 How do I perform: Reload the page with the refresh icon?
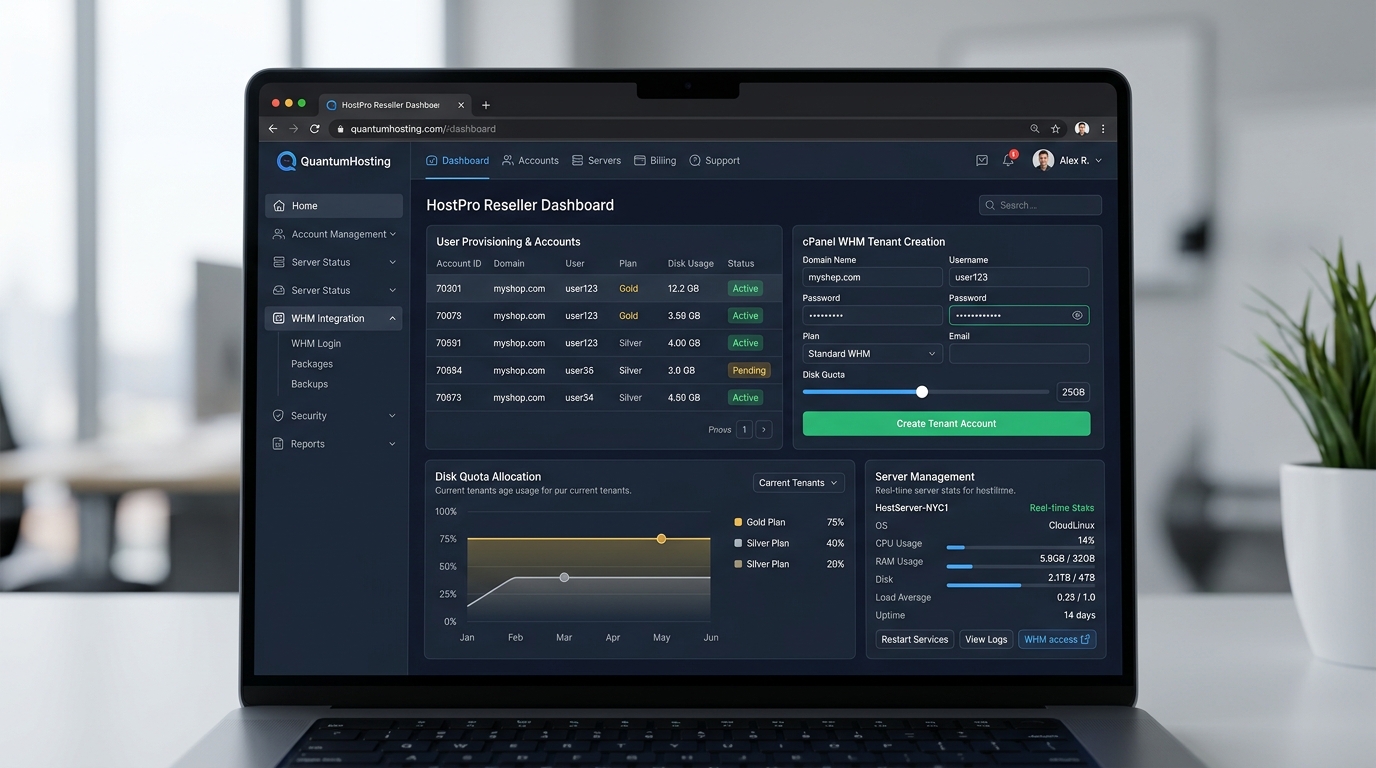(x=315, y=129)
